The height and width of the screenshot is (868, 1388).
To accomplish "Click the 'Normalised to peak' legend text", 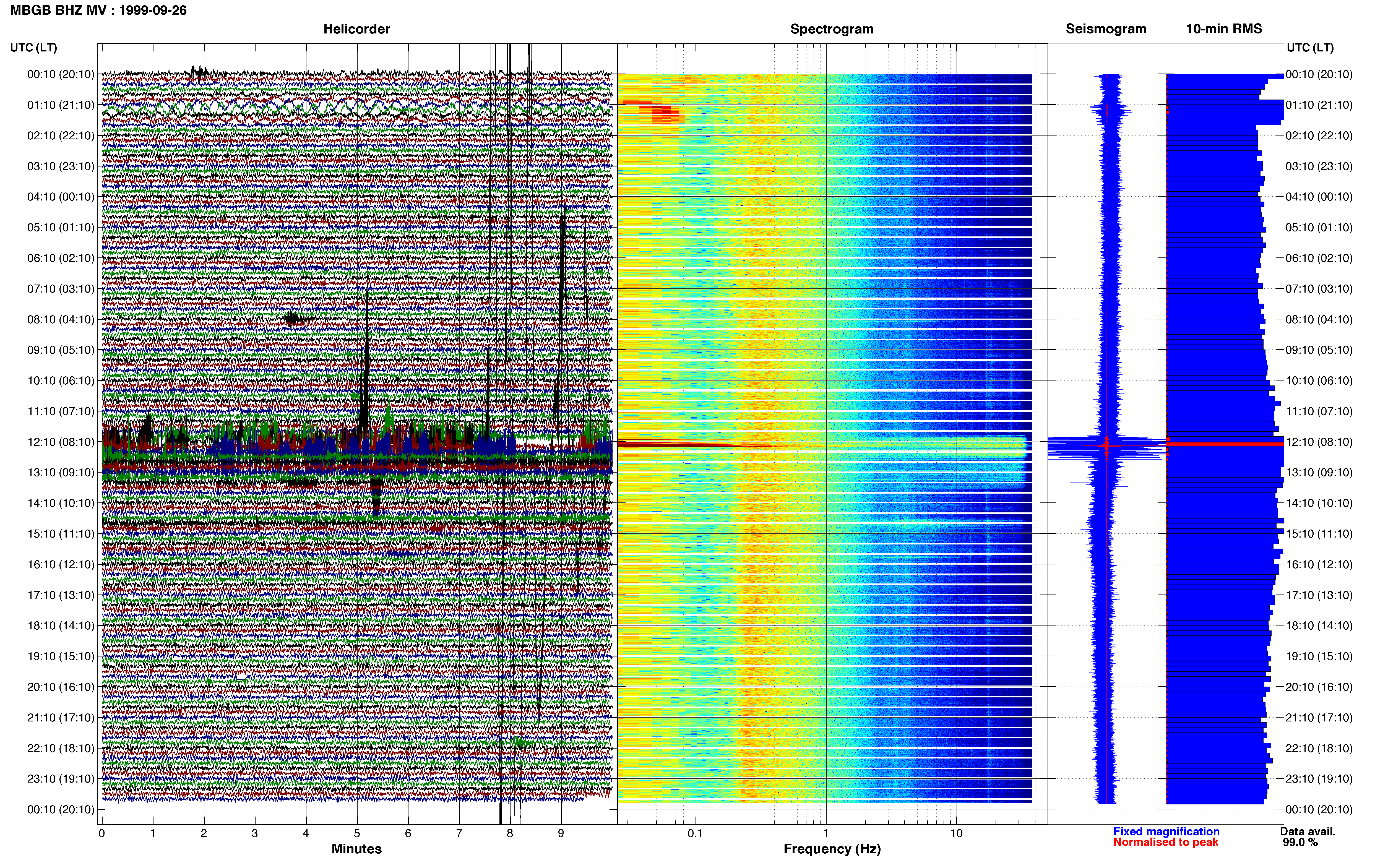I will click(1165, 842).
